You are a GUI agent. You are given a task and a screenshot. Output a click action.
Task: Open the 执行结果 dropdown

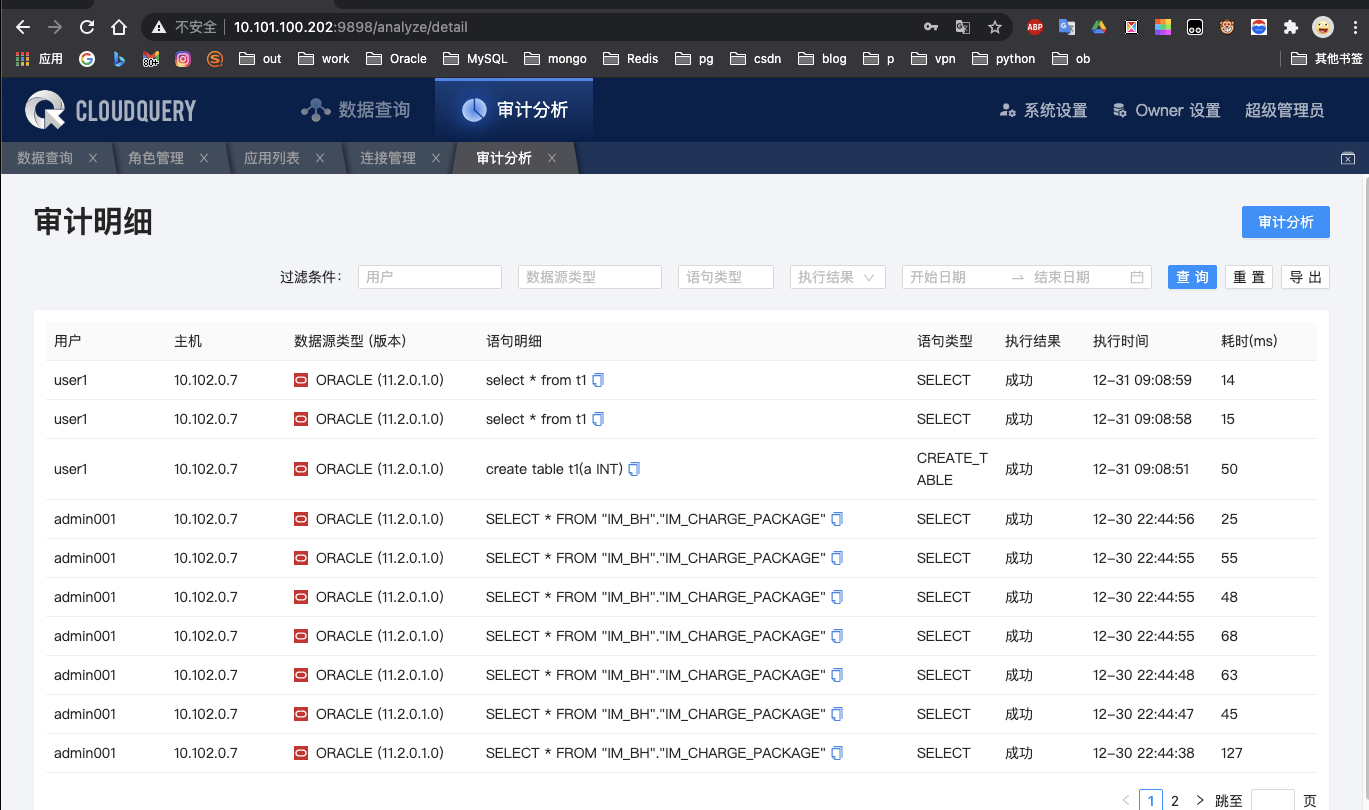tap(837, 277)
